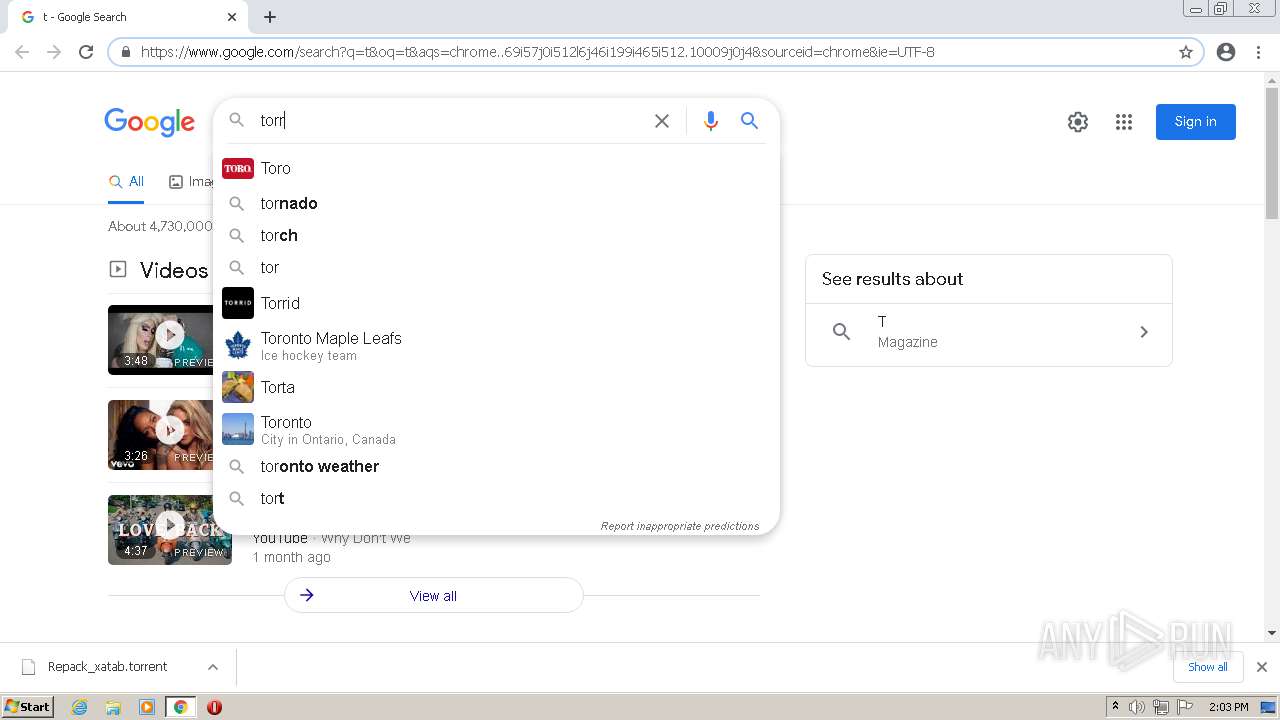Click the blue magnifier search icon

pos(749,121)
